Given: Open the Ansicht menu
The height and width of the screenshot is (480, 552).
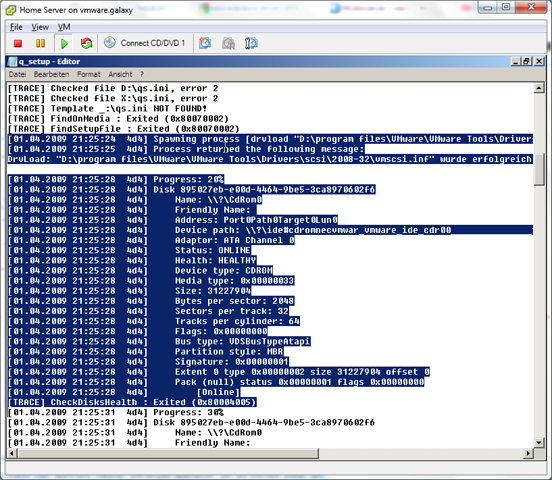Looking at the screenshot, I should pos(120,74).
